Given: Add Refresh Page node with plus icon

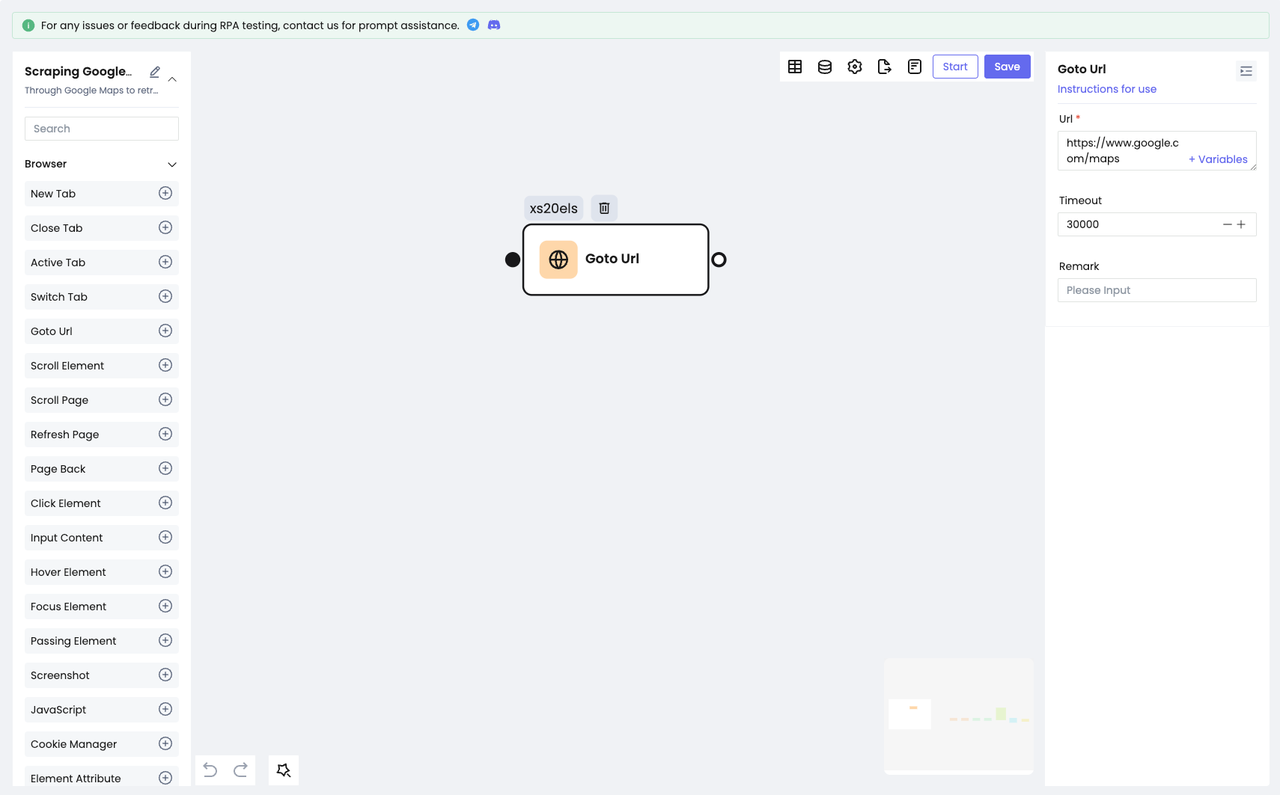Looking at the screenshot, I should pyautogui.click(x=165, y=434).
